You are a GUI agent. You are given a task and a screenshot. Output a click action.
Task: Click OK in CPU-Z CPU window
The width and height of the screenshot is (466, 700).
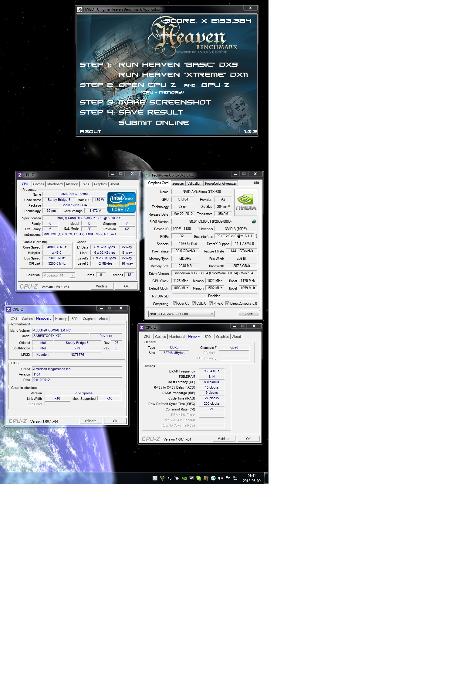point(126,286)
